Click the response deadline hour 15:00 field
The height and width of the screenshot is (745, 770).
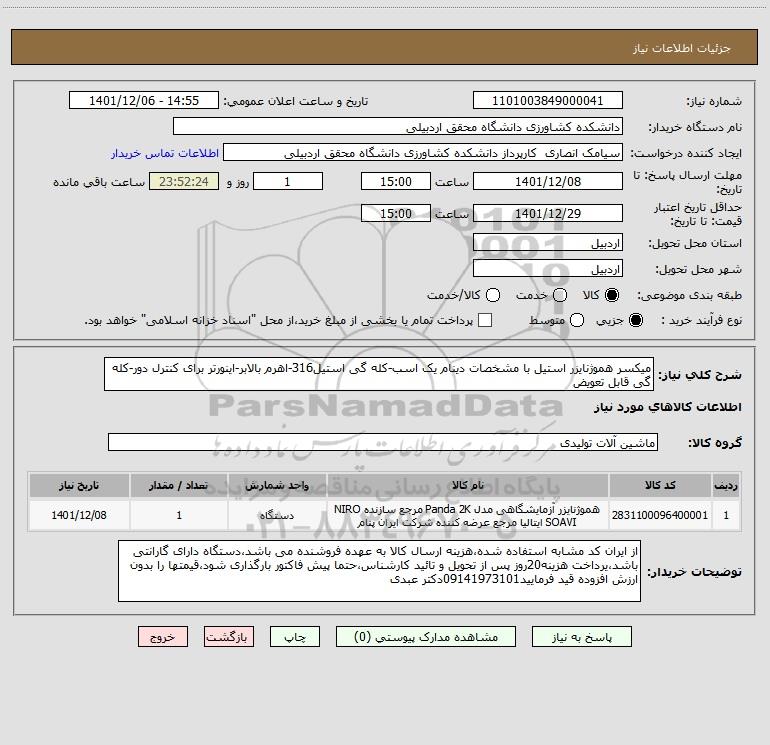(x=396, y=181)
